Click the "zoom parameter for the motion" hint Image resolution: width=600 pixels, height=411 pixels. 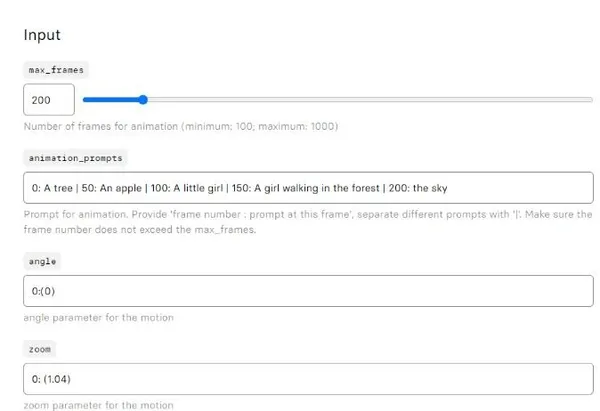tap(99, 405)
